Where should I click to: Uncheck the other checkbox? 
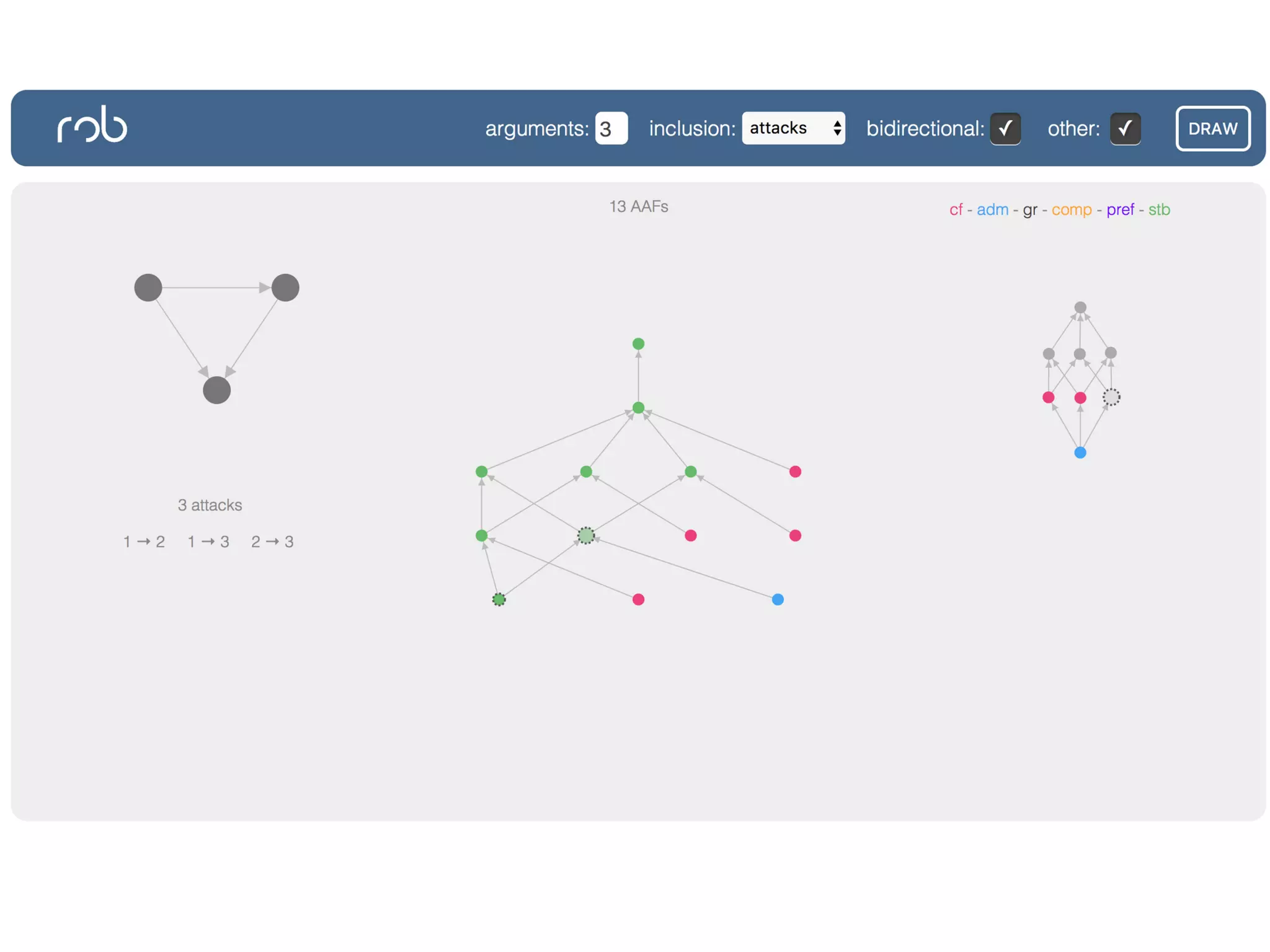click(x=1125, y=128)
